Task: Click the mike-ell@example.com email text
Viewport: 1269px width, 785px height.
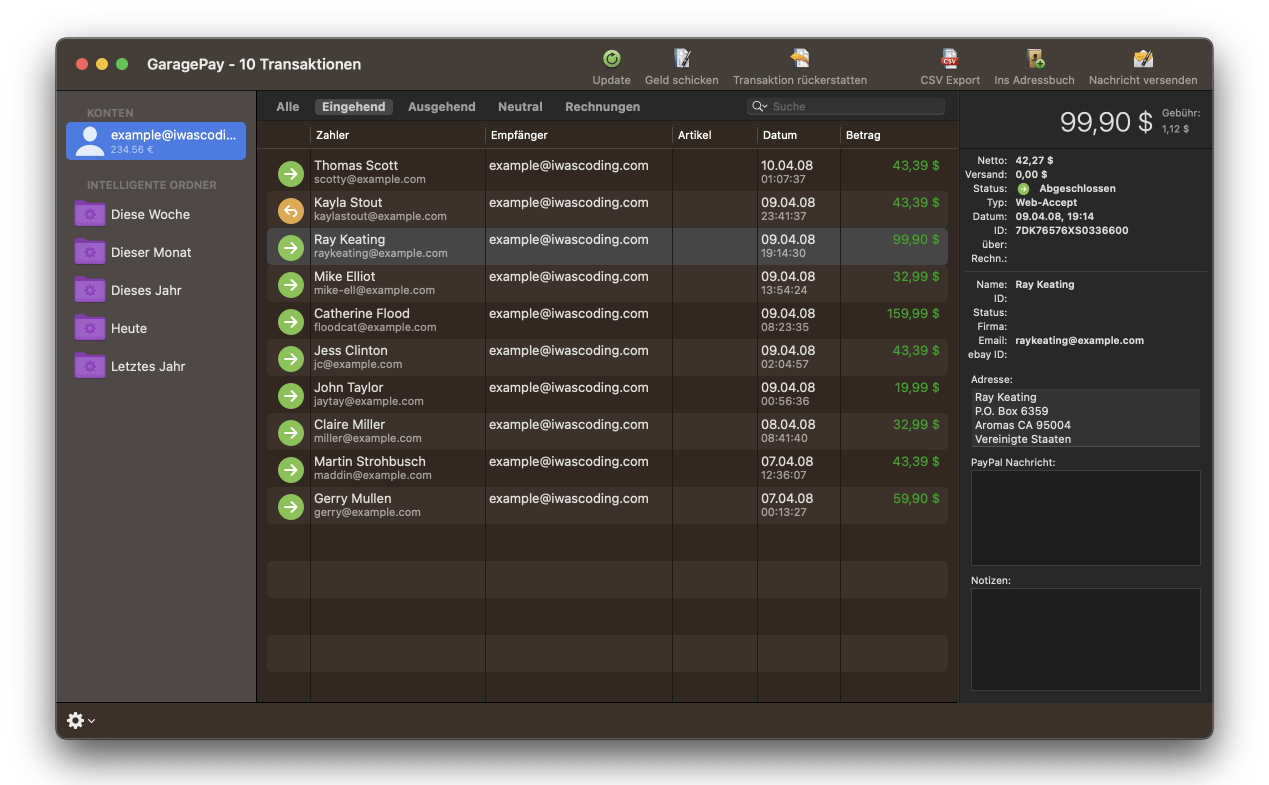Action: (374, 290)
